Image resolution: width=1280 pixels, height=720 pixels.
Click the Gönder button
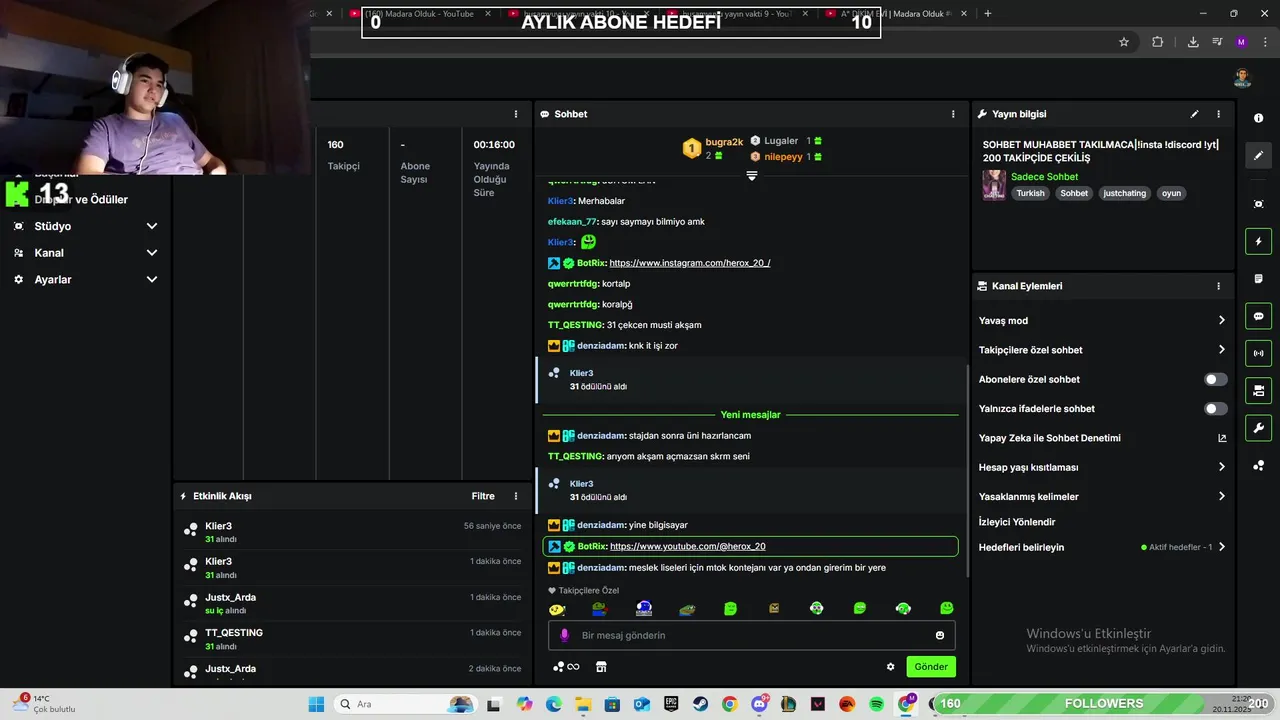(x=931, y=667)
